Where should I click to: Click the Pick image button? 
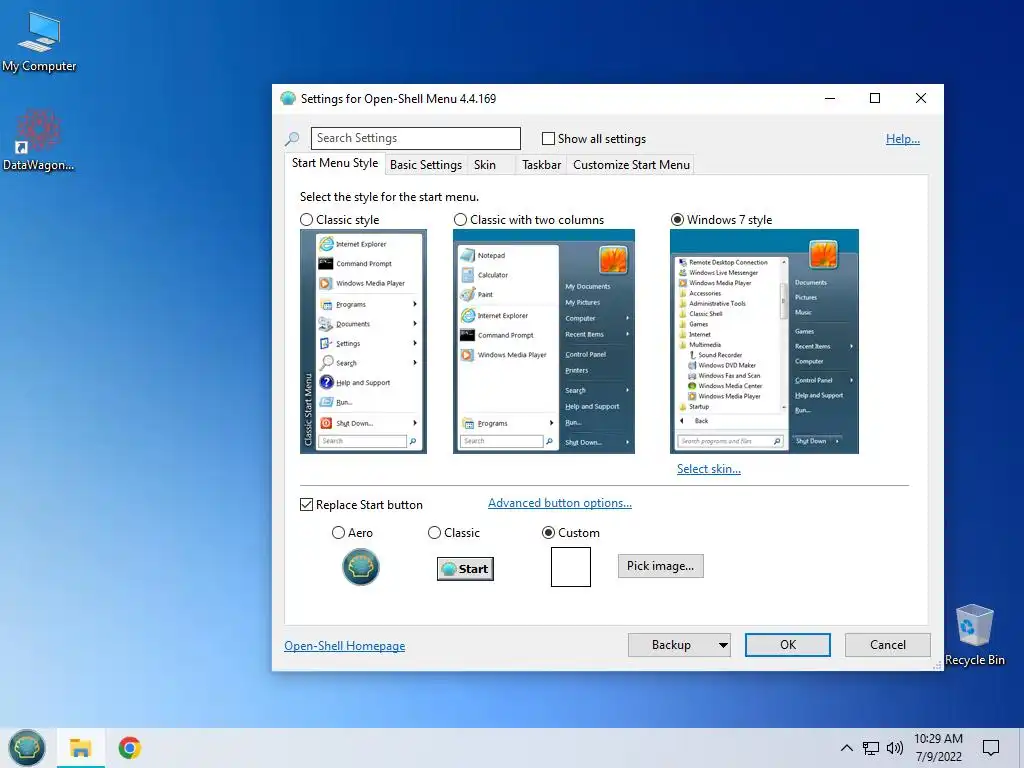pos(660,566)
